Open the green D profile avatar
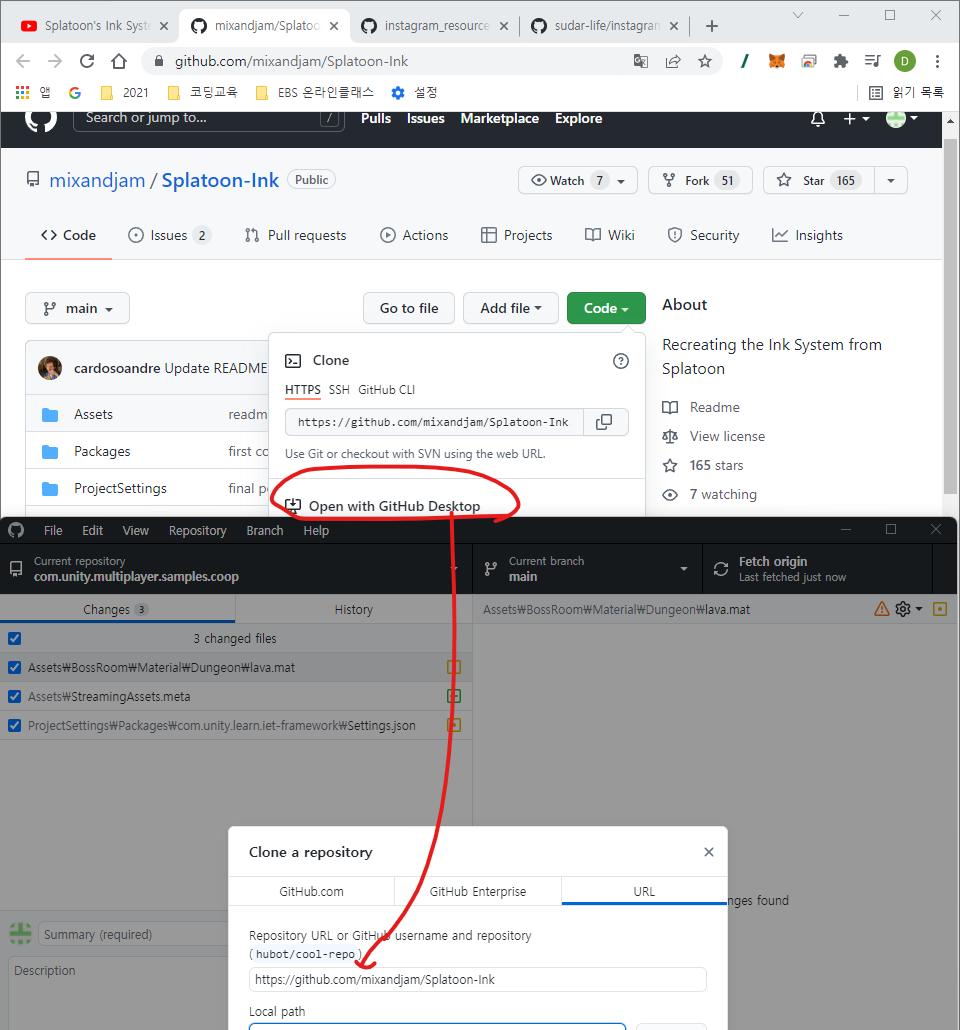This screenshot has height=1030, width=960. pyautogui.click(x=905, y=61)
